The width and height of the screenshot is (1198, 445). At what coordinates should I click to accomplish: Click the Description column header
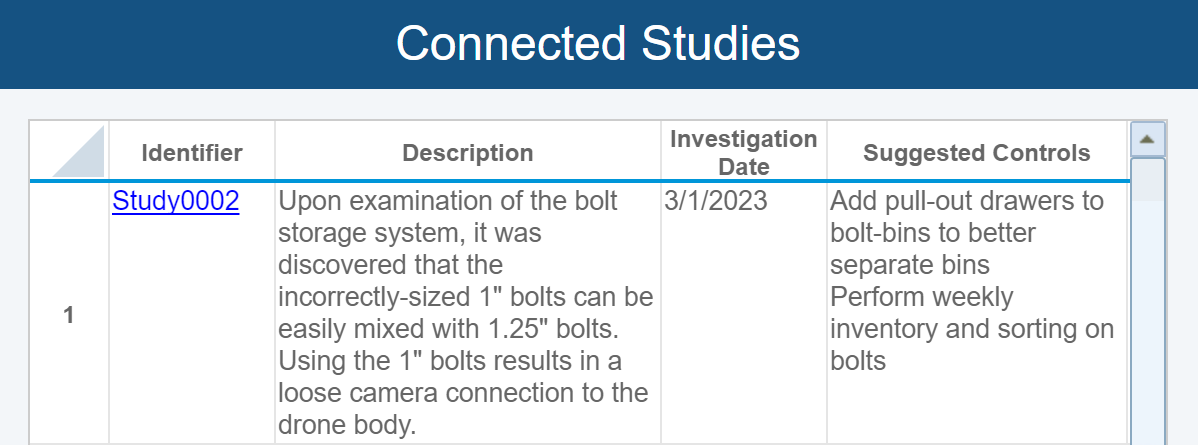tap(467, 153)
